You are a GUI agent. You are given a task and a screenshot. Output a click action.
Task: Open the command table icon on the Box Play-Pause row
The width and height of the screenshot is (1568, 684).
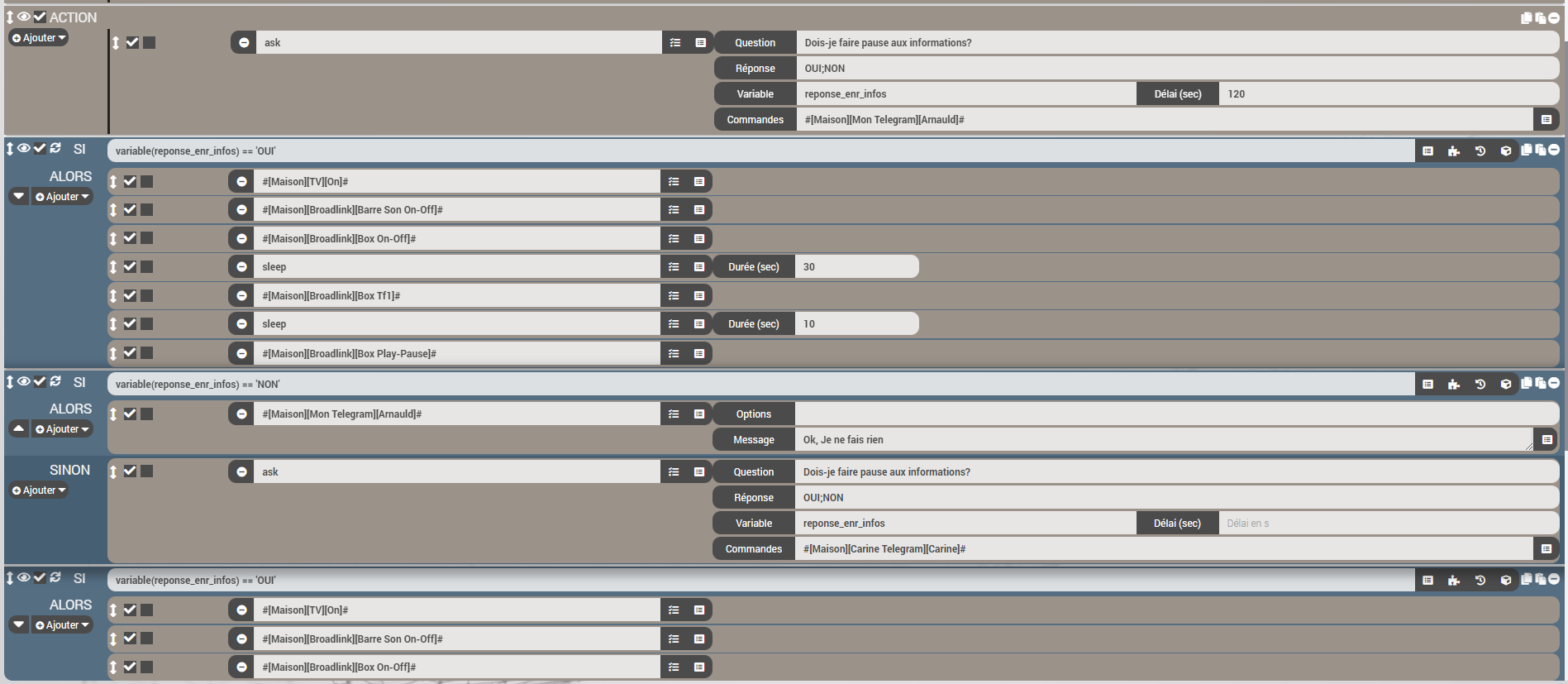pyautogui.click(x=699, y=353)
